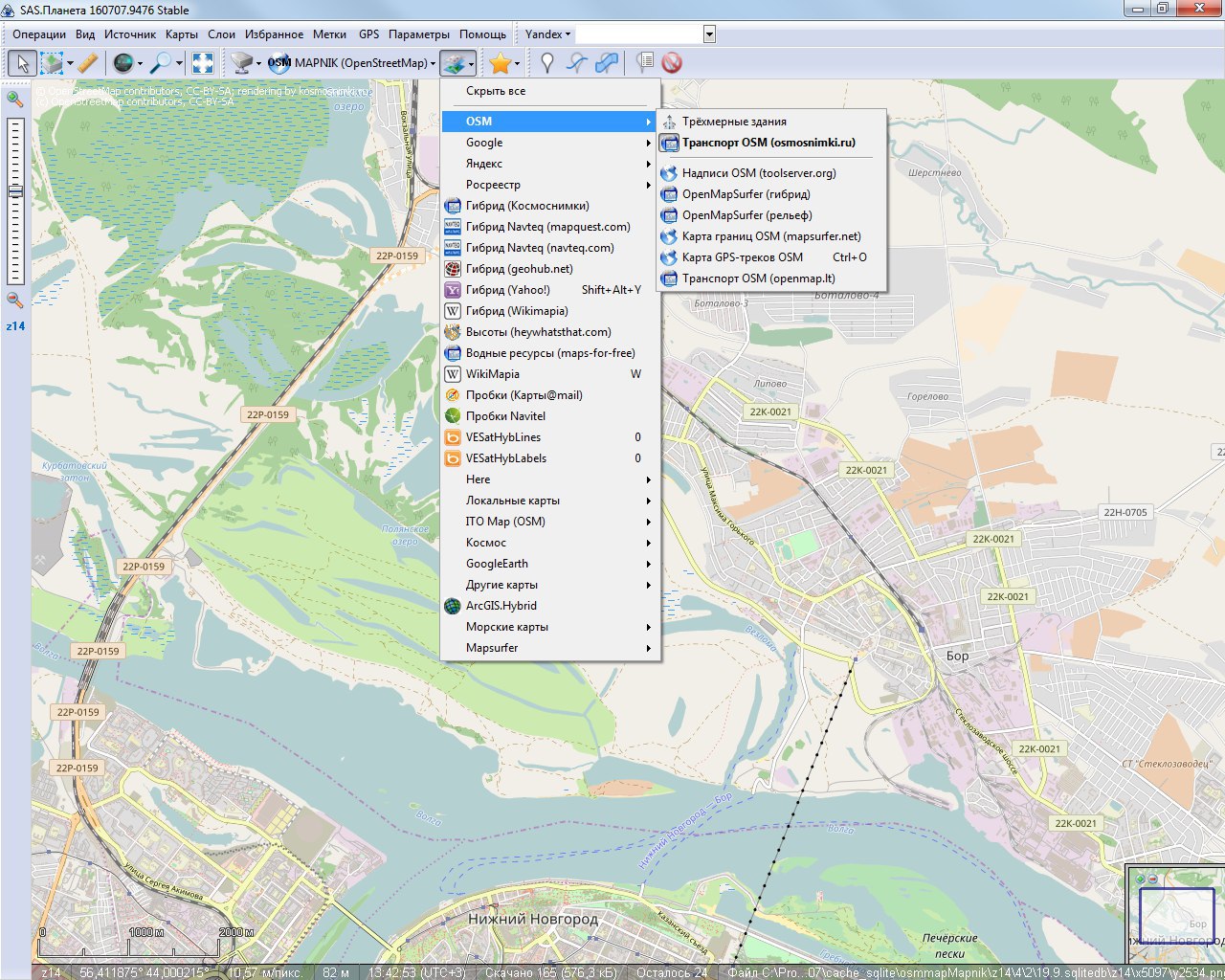
Task: Toggle the VESatHybLines layer
Action: [550, 437]
